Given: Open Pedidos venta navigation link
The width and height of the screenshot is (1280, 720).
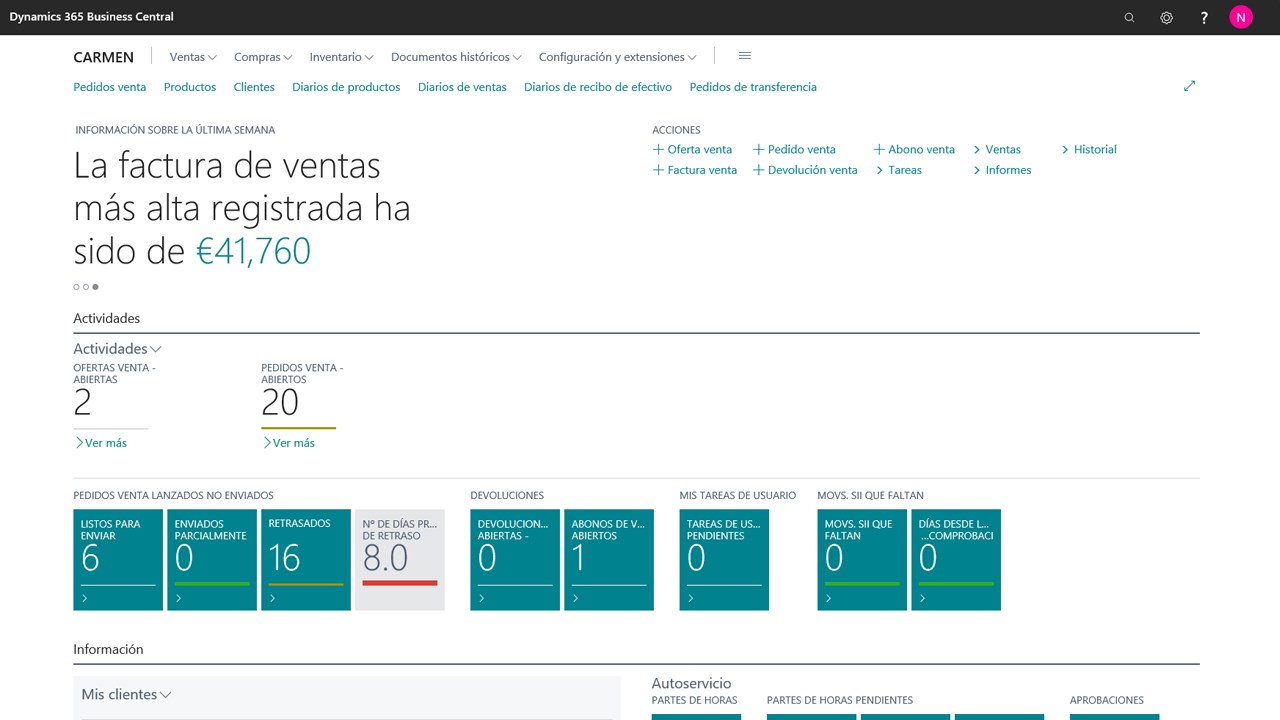Looking at the screenshot, I should (x=110, y=87).
